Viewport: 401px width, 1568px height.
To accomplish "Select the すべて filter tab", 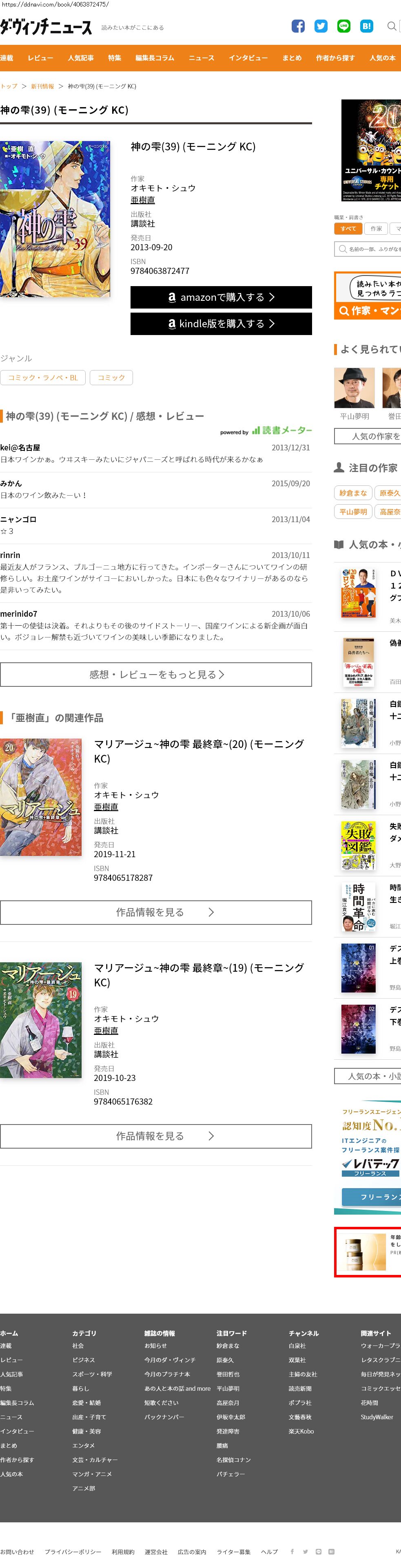I will (348, 229).
